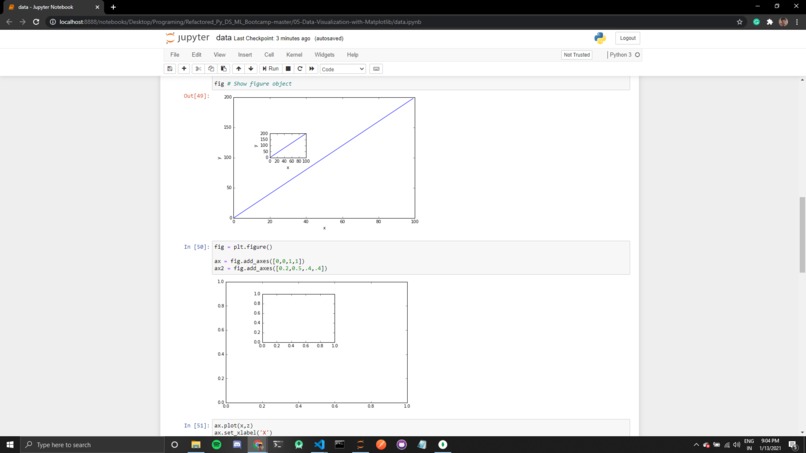This screenshot has height=453, width=806.
Task: Open the Chrome profile avatar
Action: (x=783, y=22)
